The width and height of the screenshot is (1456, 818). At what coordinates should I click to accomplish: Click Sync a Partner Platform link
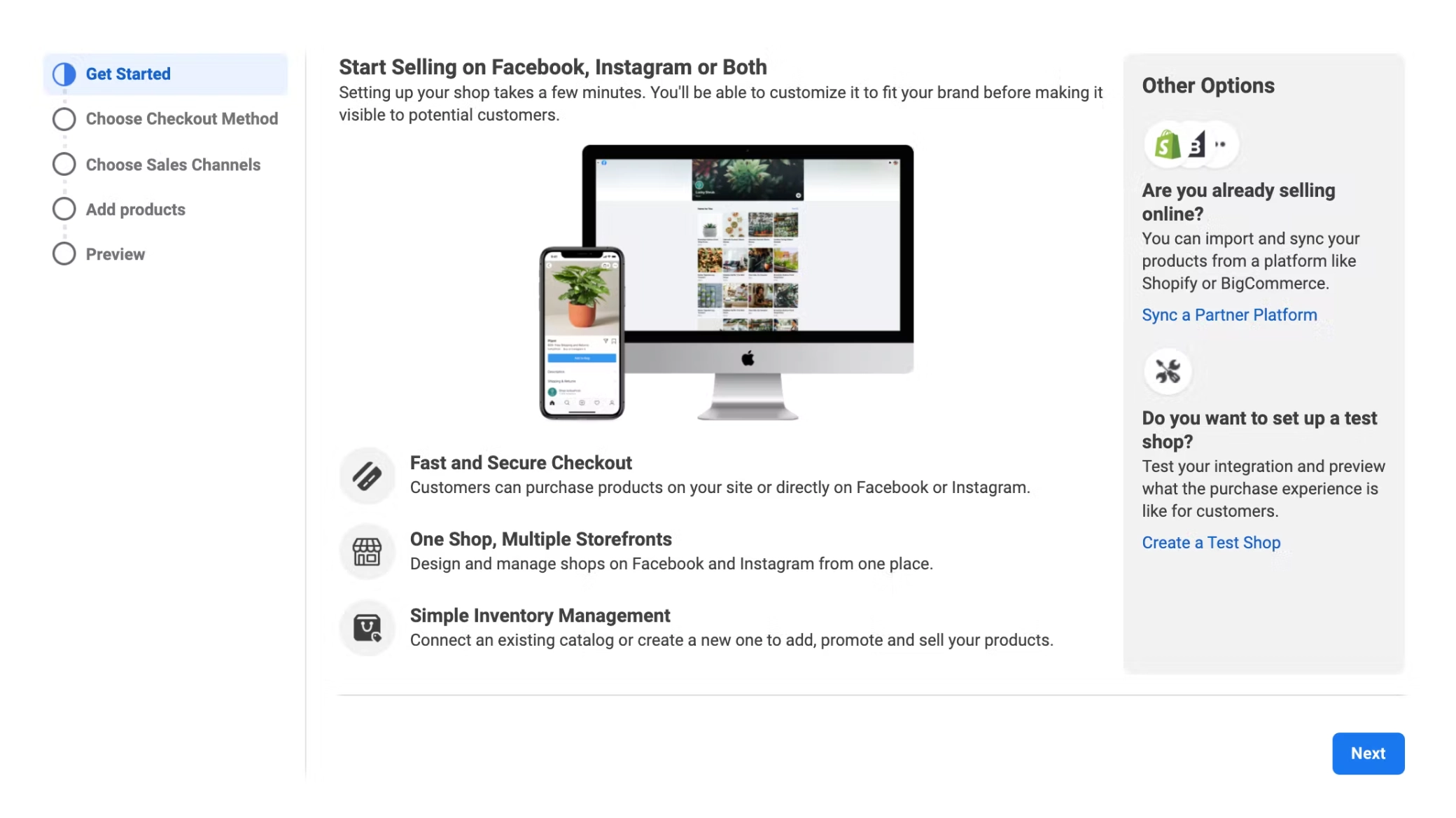coord(1229,315)
